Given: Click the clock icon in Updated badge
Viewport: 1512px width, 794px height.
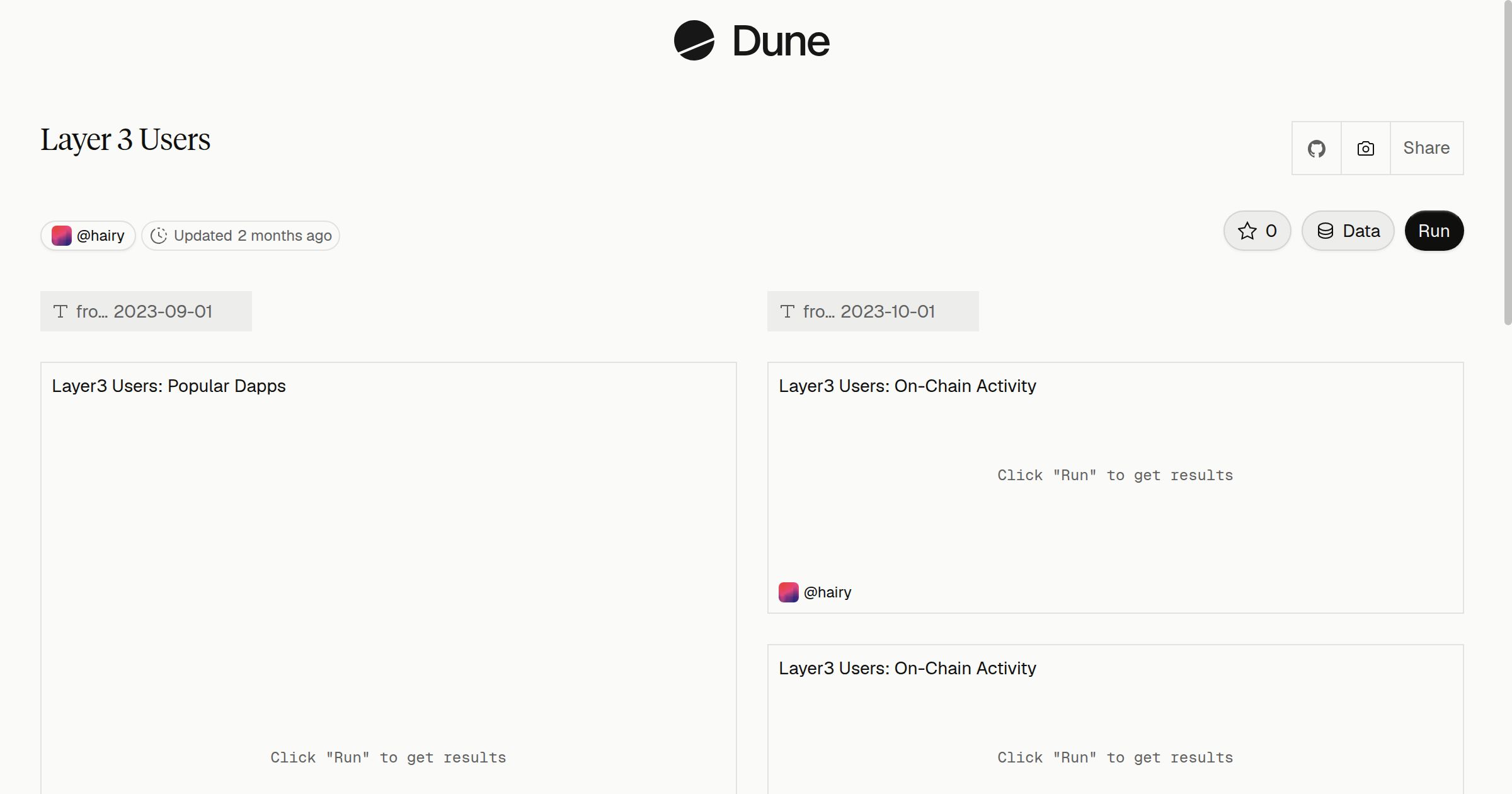Looking at the screenshot, I should 159,236.
